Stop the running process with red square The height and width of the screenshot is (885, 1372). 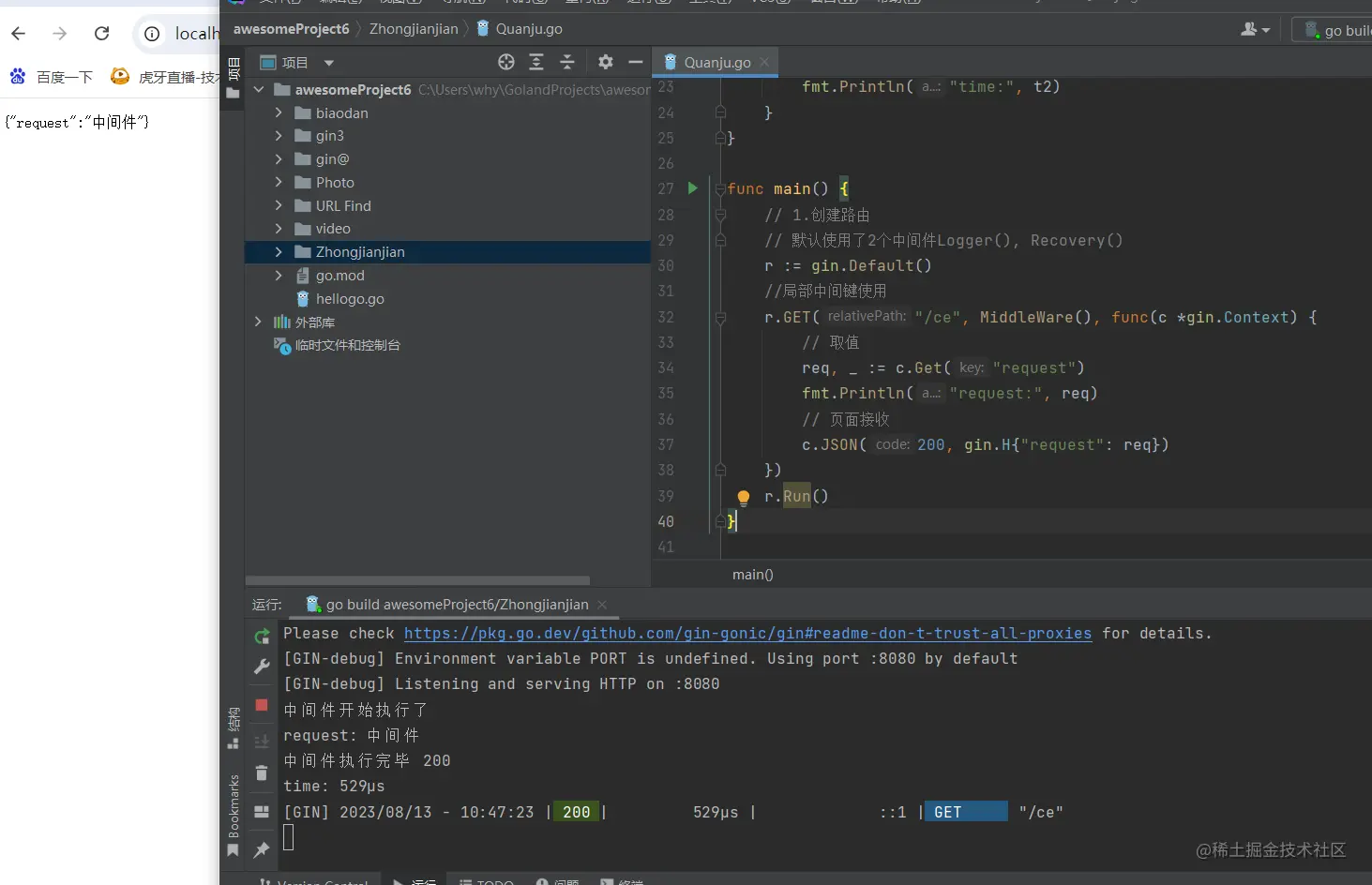(x=262, y=705)
